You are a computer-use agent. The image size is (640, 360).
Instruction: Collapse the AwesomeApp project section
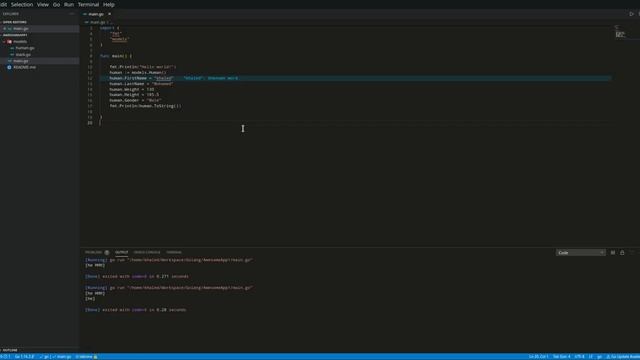coord(15,35)
